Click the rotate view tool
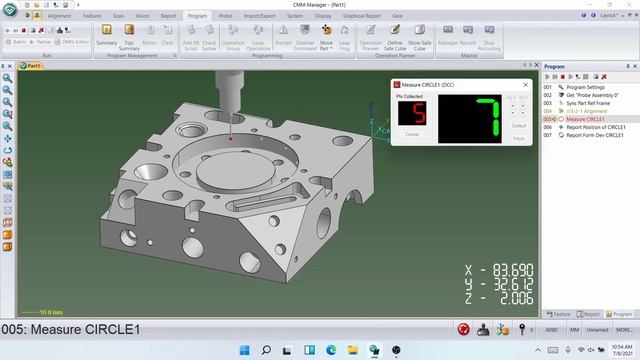This screenshot has width=640, height=360. click(7, 150)
